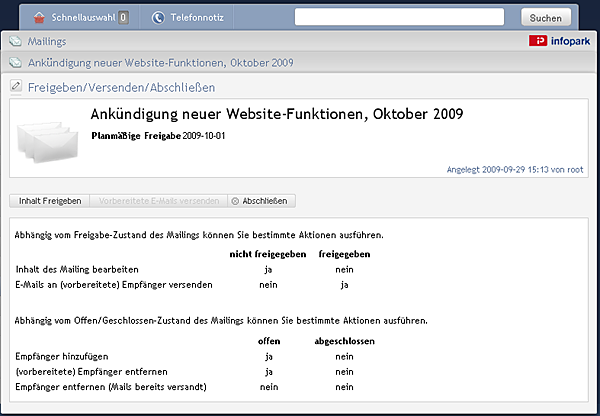
Task: Click the stacked envelopes mailing thumbnail
Action: click(48, 142)
